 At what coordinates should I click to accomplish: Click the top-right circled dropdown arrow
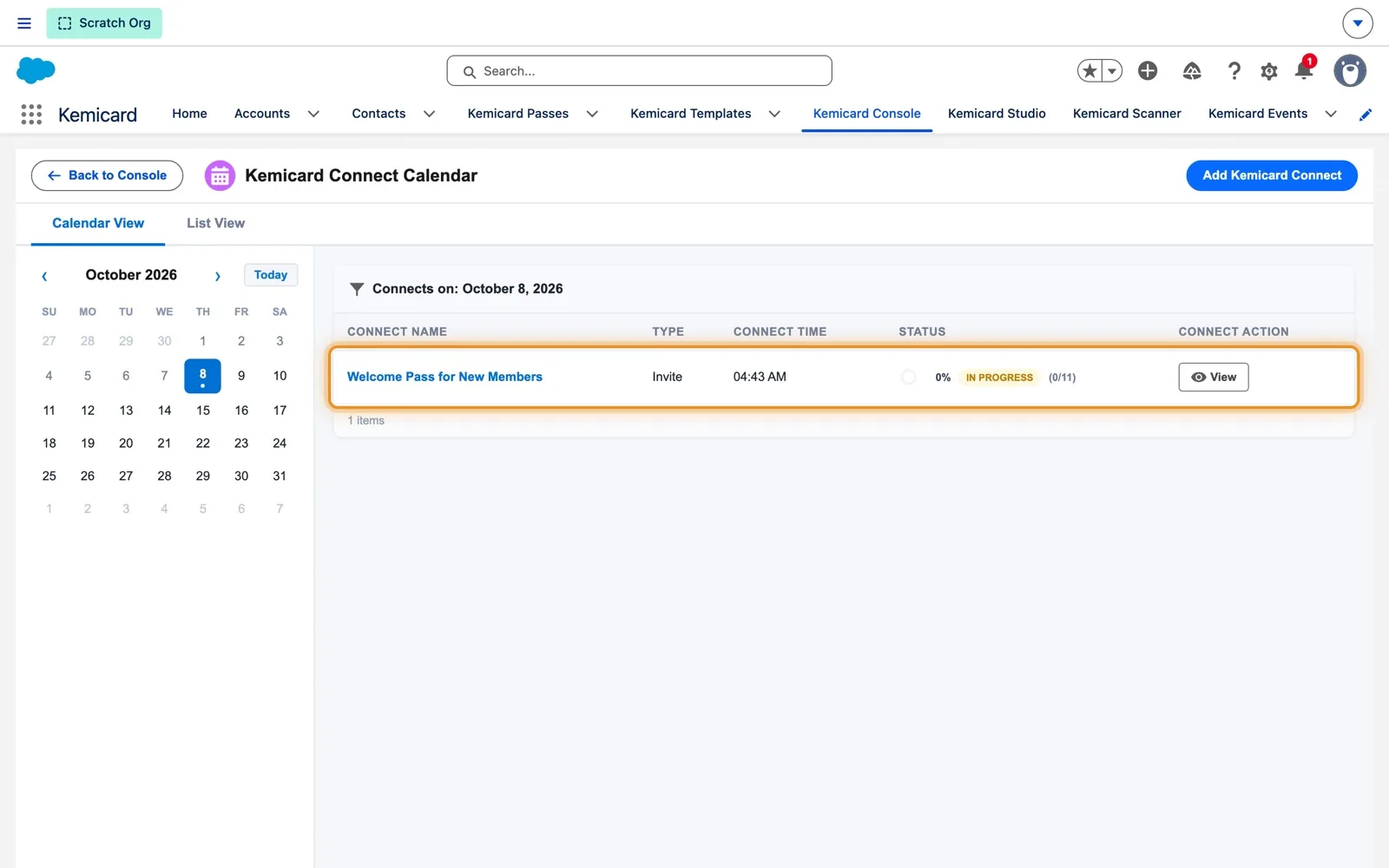tap(1358, 23)
